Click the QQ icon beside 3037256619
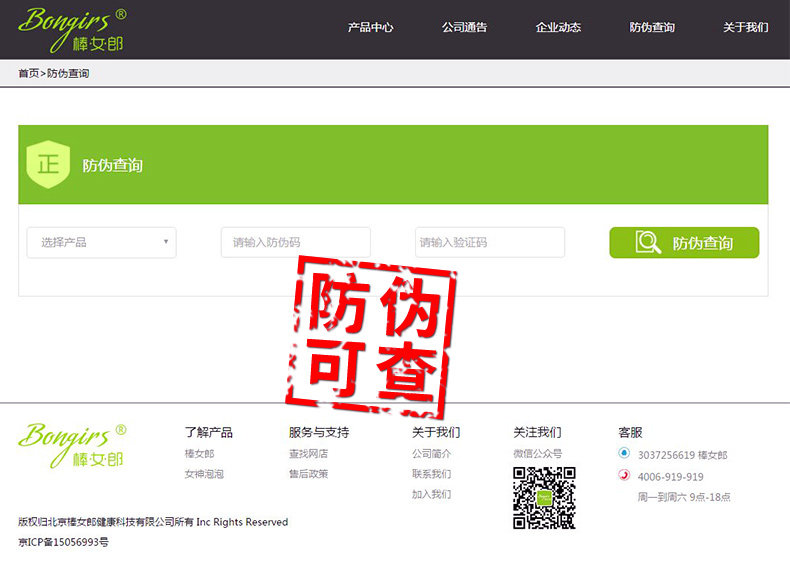 click(624, 453)
